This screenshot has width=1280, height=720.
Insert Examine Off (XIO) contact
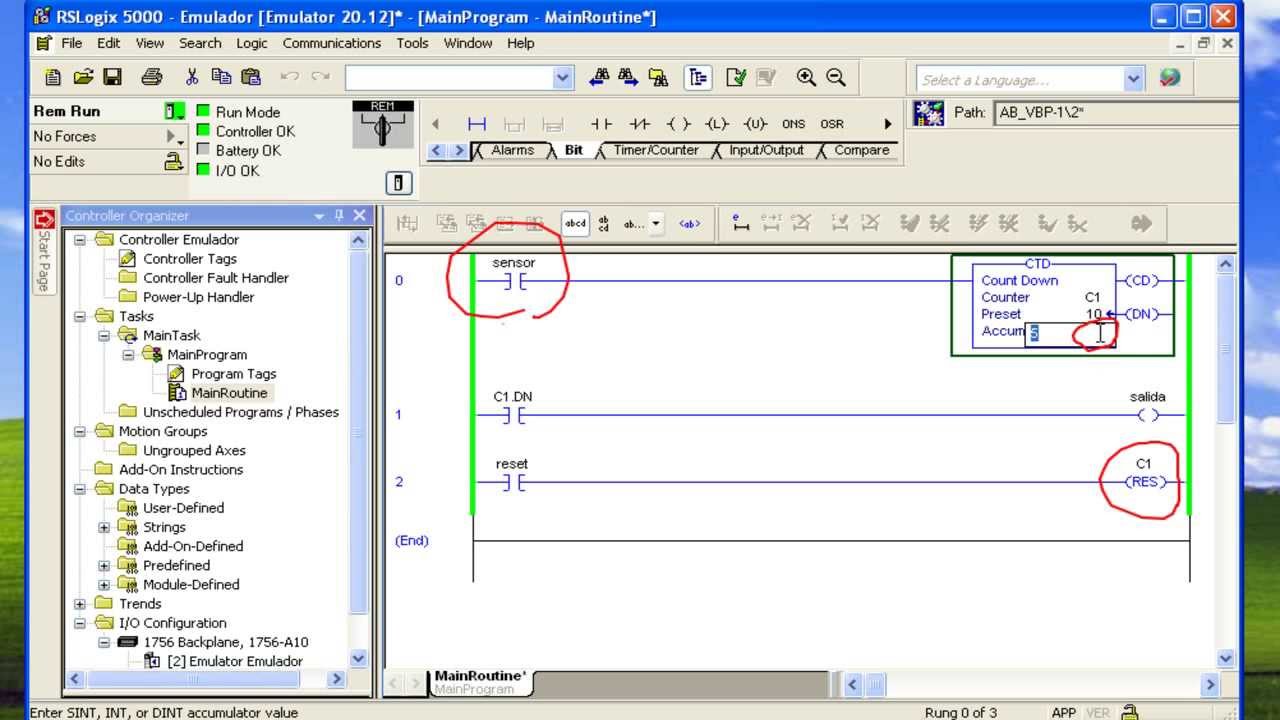pos(640,124)
